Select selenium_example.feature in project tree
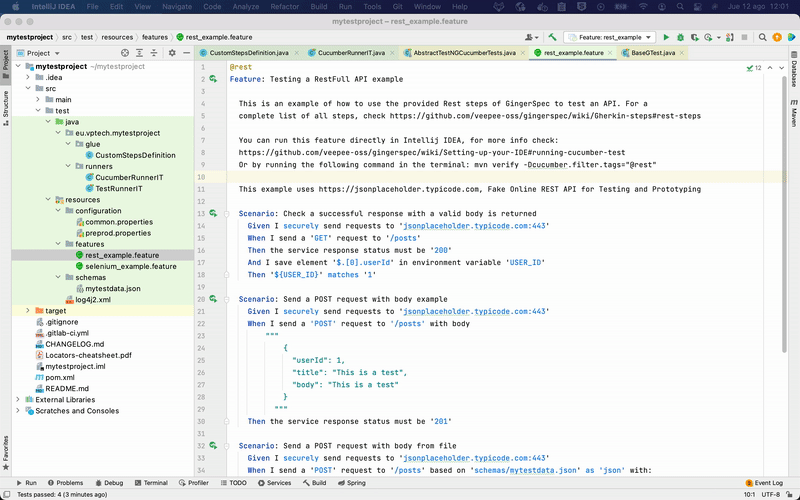800x500 pixels. point(131,266)
